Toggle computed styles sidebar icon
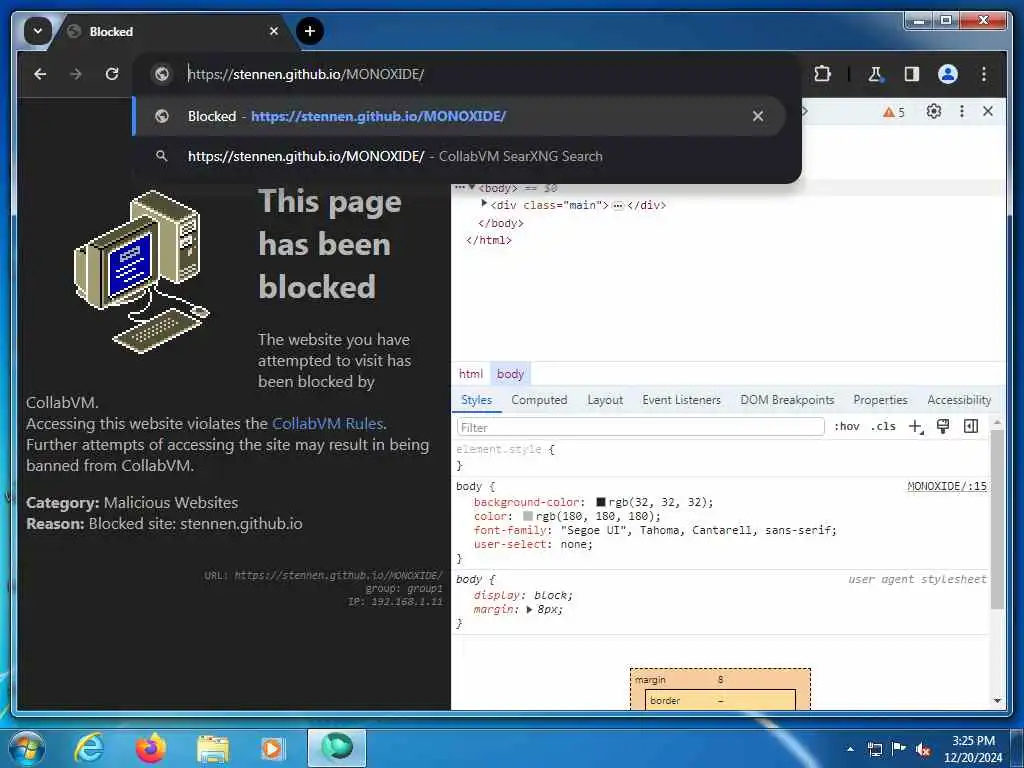Screen dimensions: 1024x768 point(971,426)
